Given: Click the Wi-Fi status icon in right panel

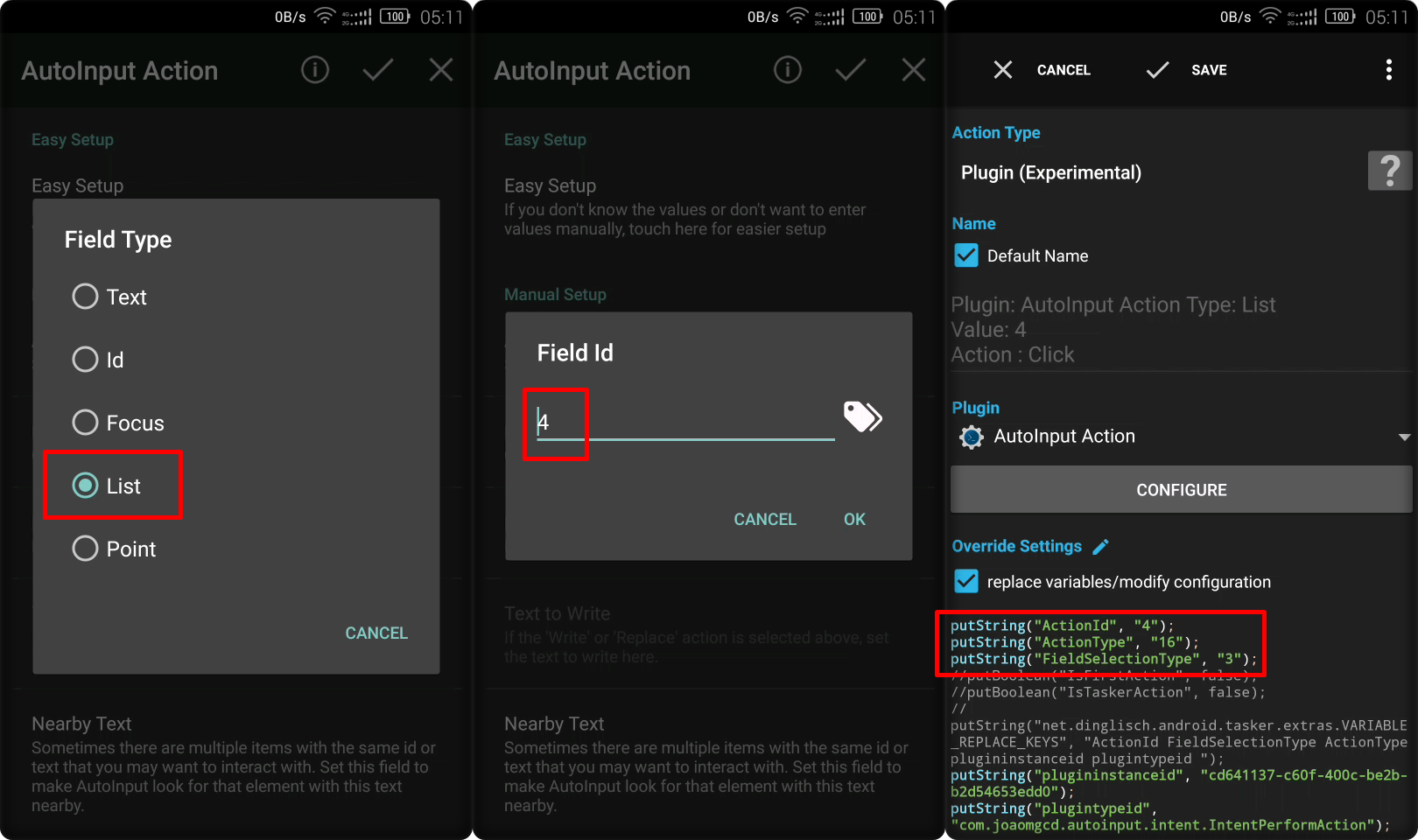Looking at the screenshot, I should tap(1269, 17).
